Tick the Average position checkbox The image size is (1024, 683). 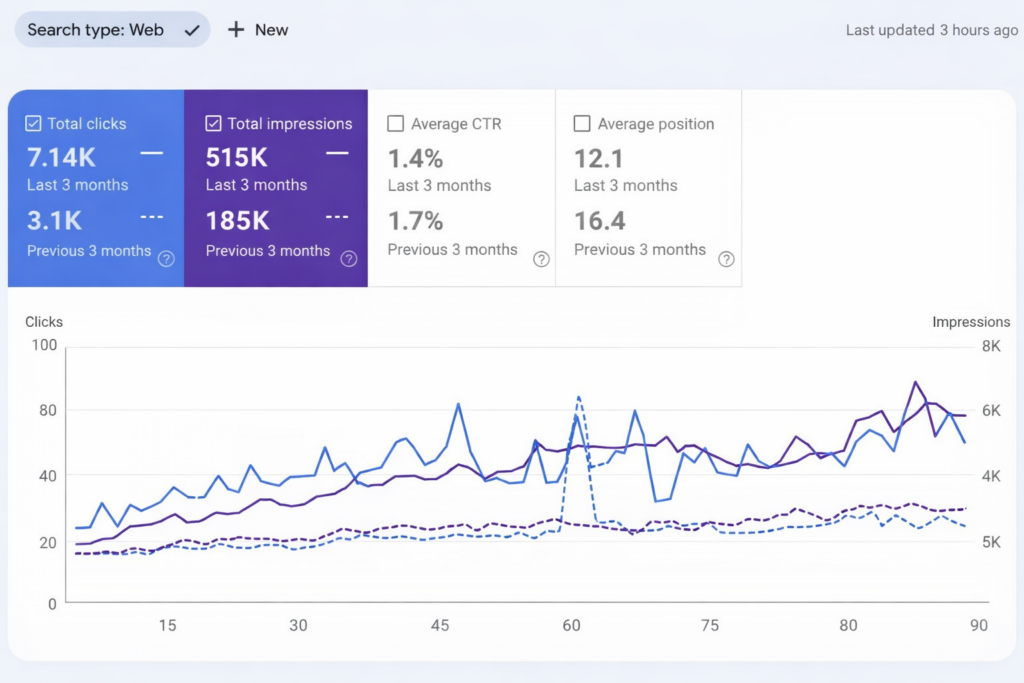582,124
